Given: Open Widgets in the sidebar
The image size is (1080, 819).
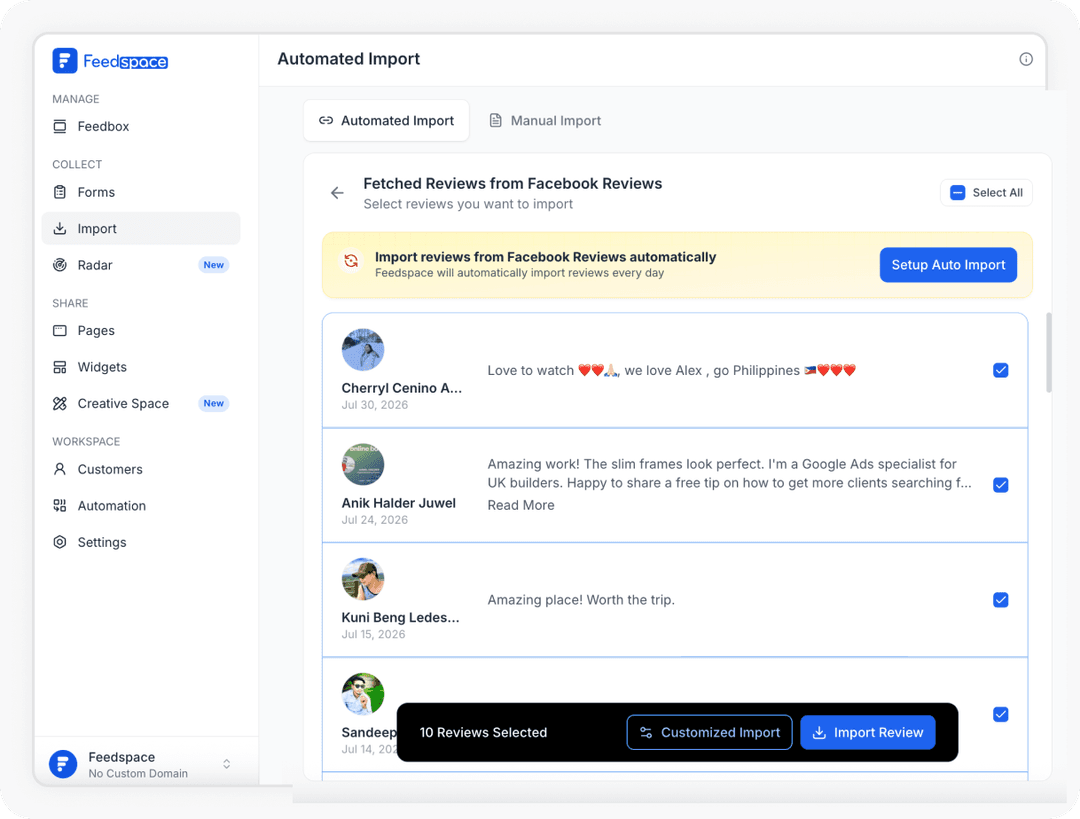Looking at the screenshot, I should tap(141, 367).
